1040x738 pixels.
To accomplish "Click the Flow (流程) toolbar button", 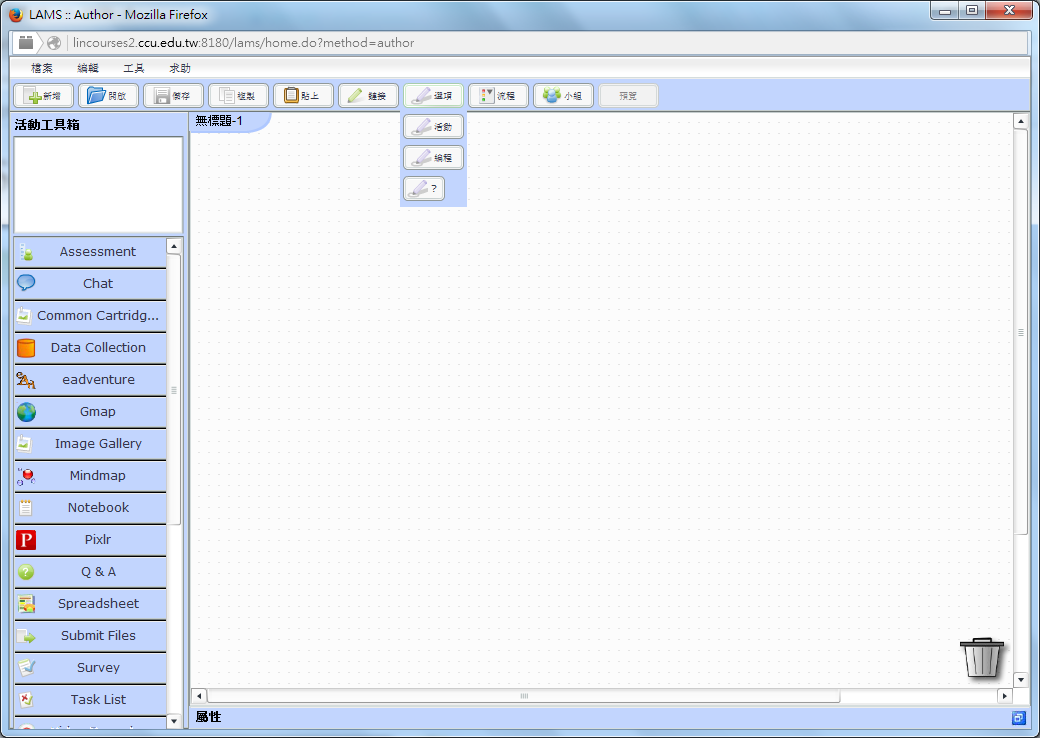I will pos(498,96).
